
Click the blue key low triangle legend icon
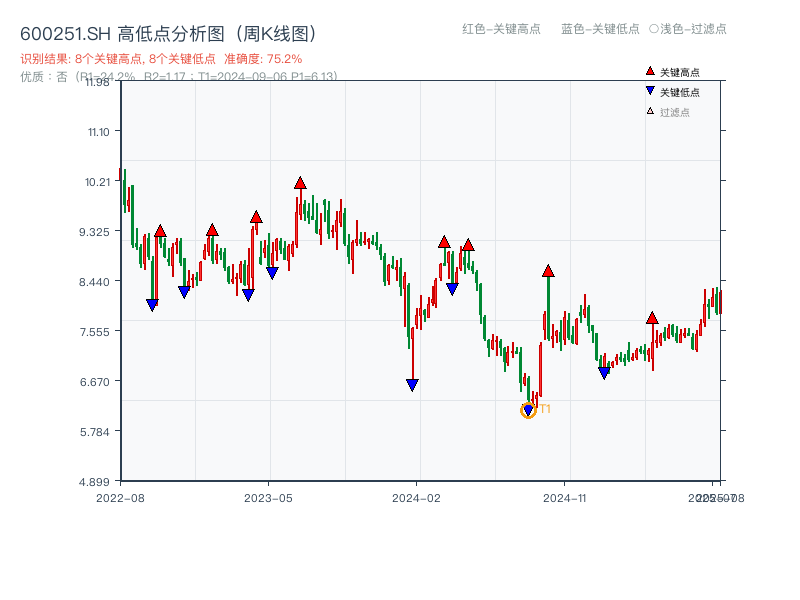pos(650,92)
